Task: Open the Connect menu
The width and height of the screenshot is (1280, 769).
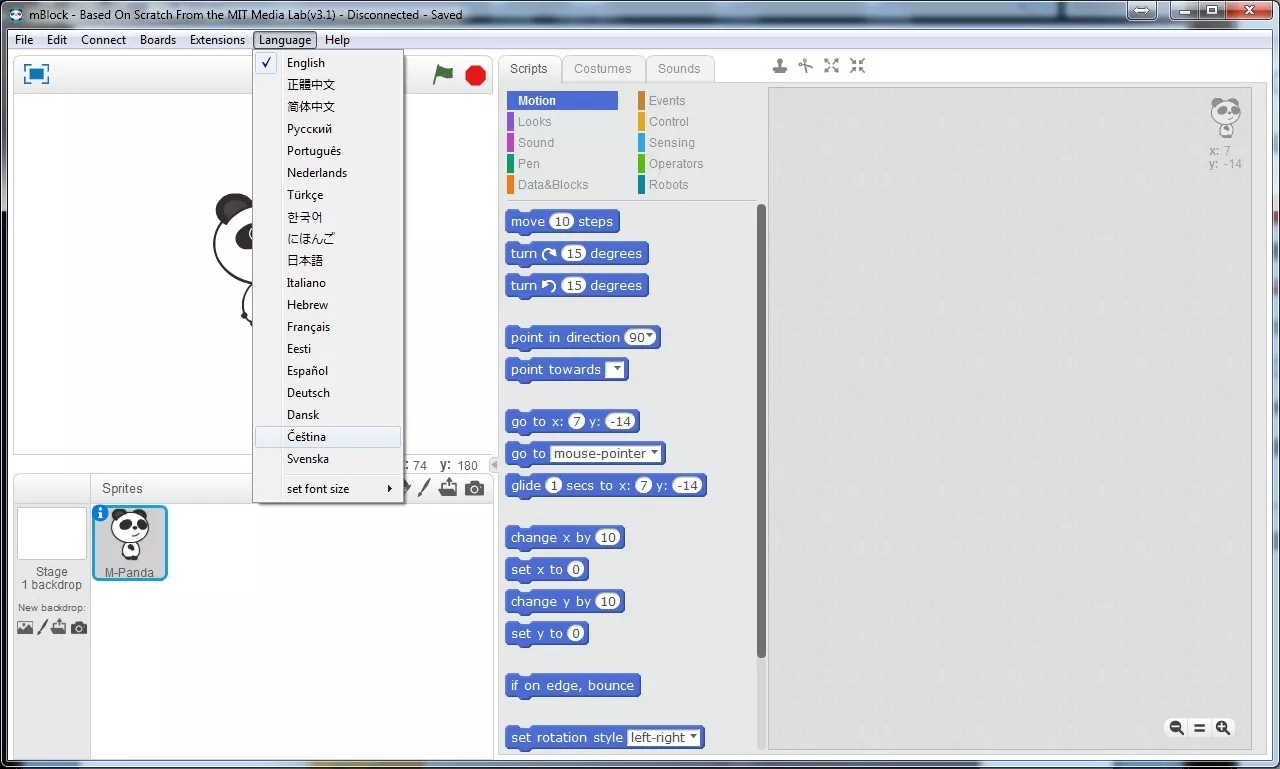Action: (104, 40)
